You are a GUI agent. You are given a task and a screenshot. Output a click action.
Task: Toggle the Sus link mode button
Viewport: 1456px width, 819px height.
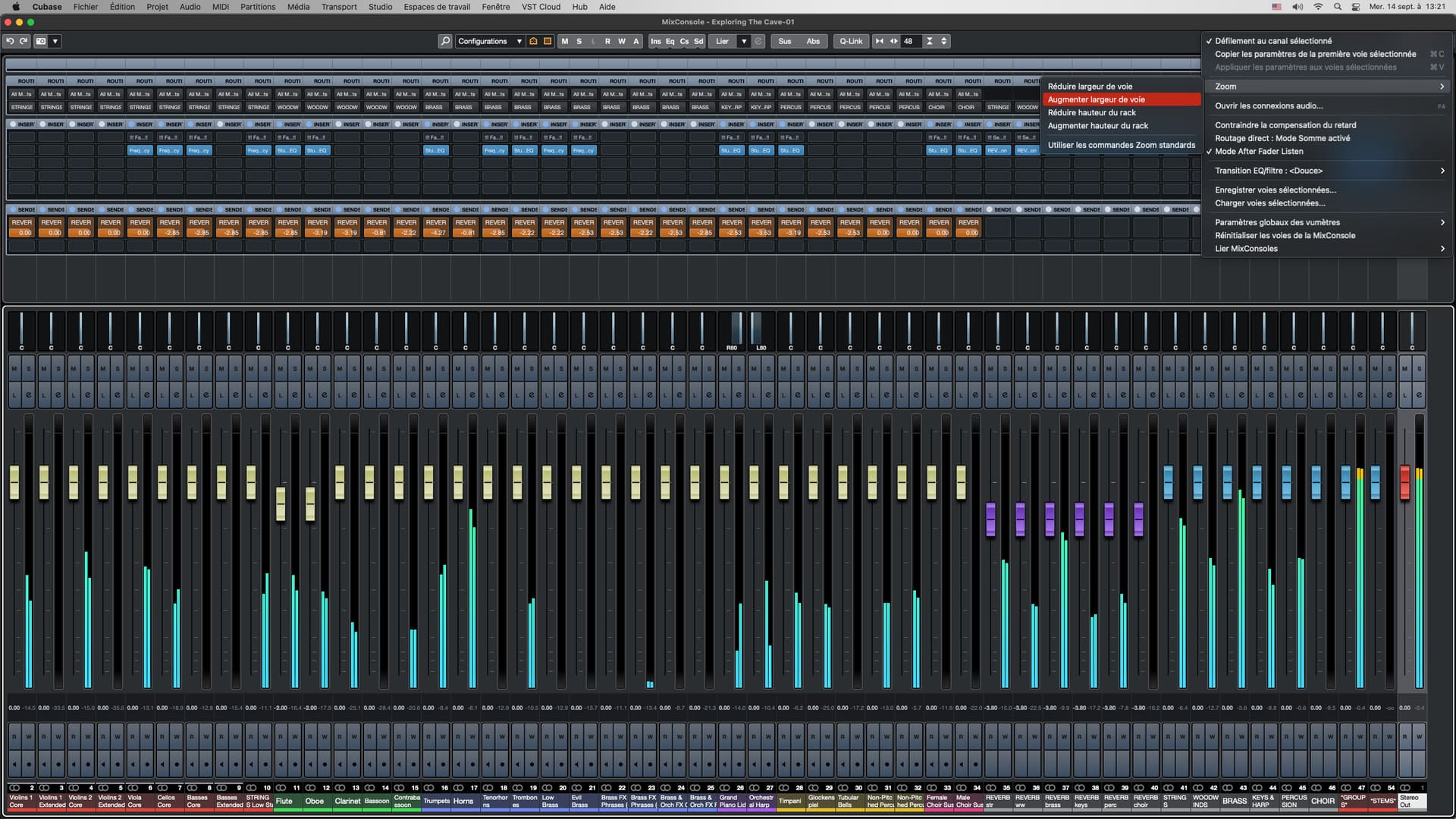(x=784, y=41)
